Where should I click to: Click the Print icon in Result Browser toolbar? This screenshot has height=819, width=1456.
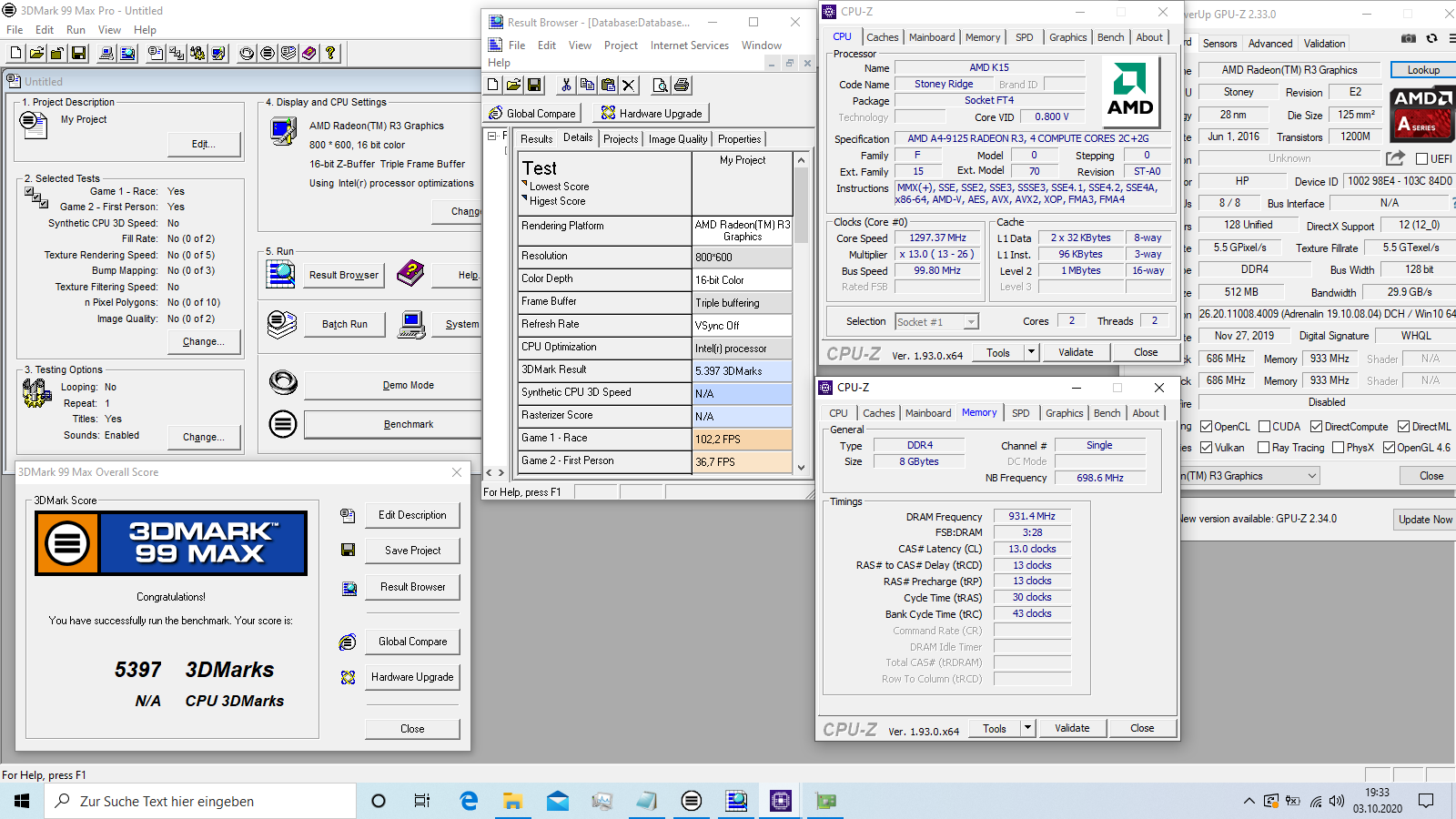click(682, 86)
